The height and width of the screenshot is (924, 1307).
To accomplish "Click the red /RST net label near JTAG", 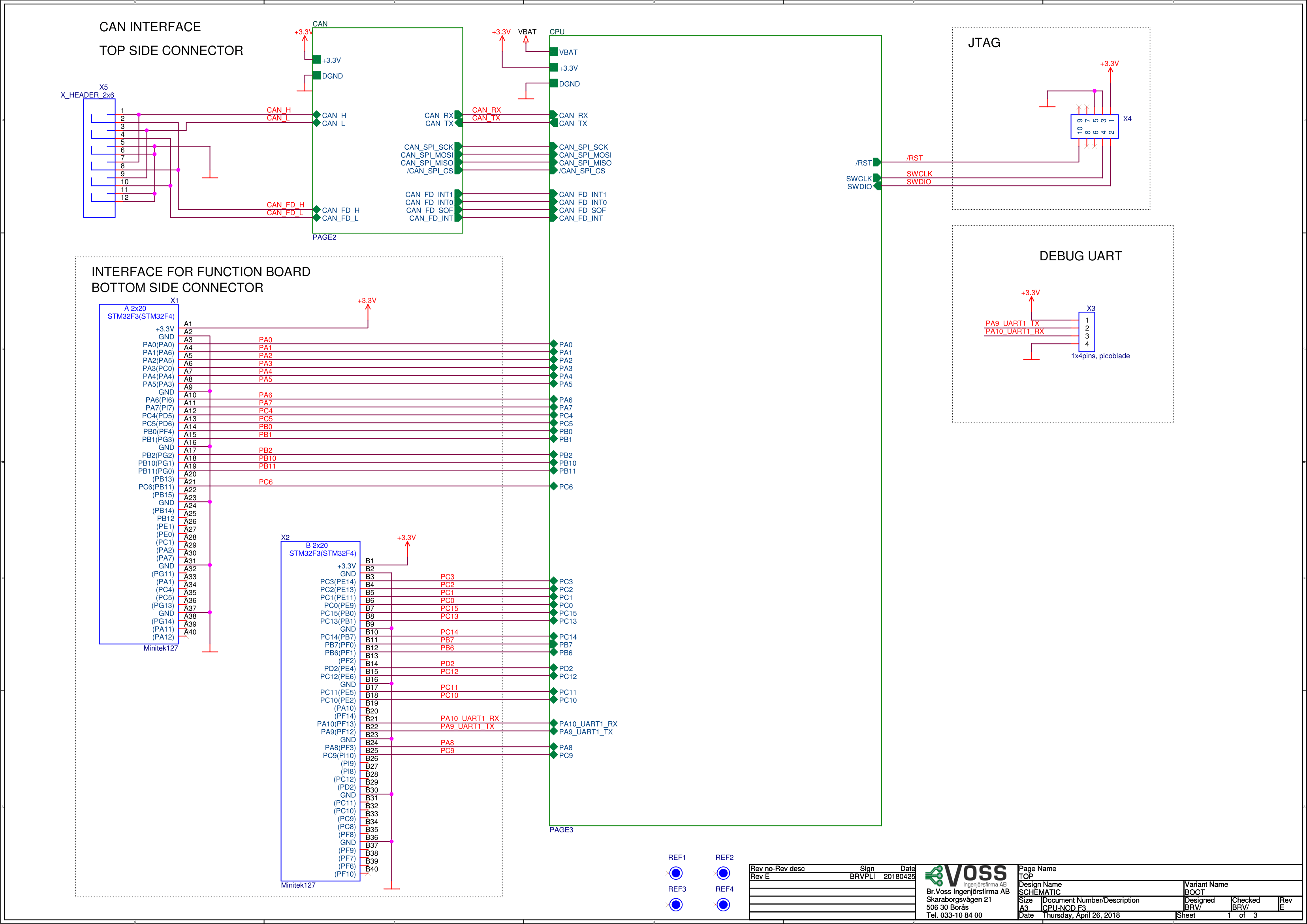I will [x=914, y=158].
